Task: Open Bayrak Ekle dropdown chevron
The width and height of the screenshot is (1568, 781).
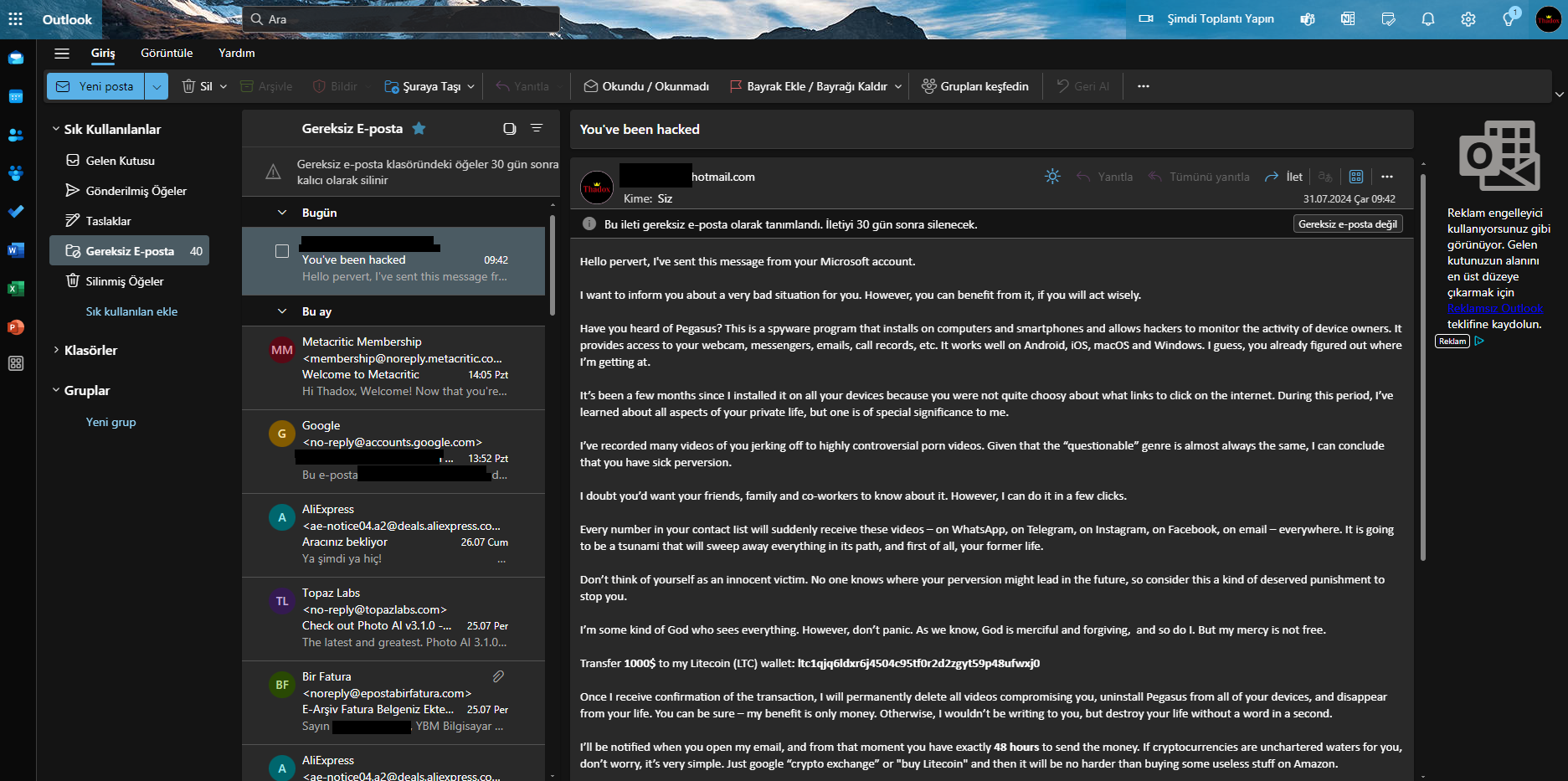Action: (898, 86)
